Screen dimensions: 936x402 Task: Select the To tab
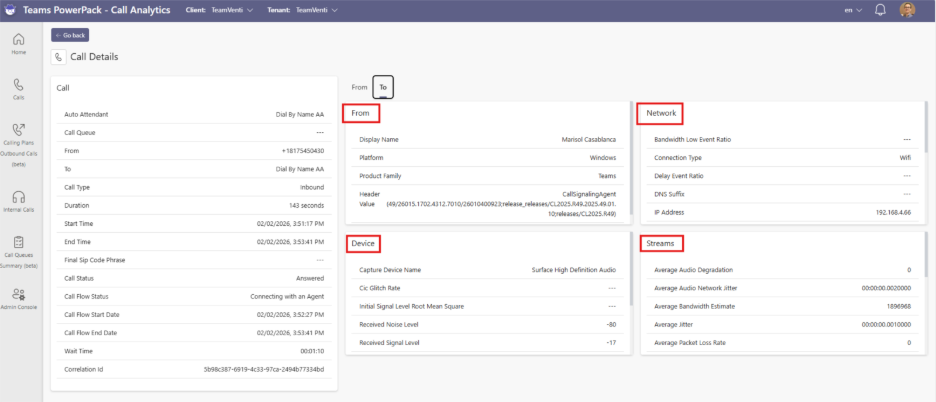coord(383,88)
